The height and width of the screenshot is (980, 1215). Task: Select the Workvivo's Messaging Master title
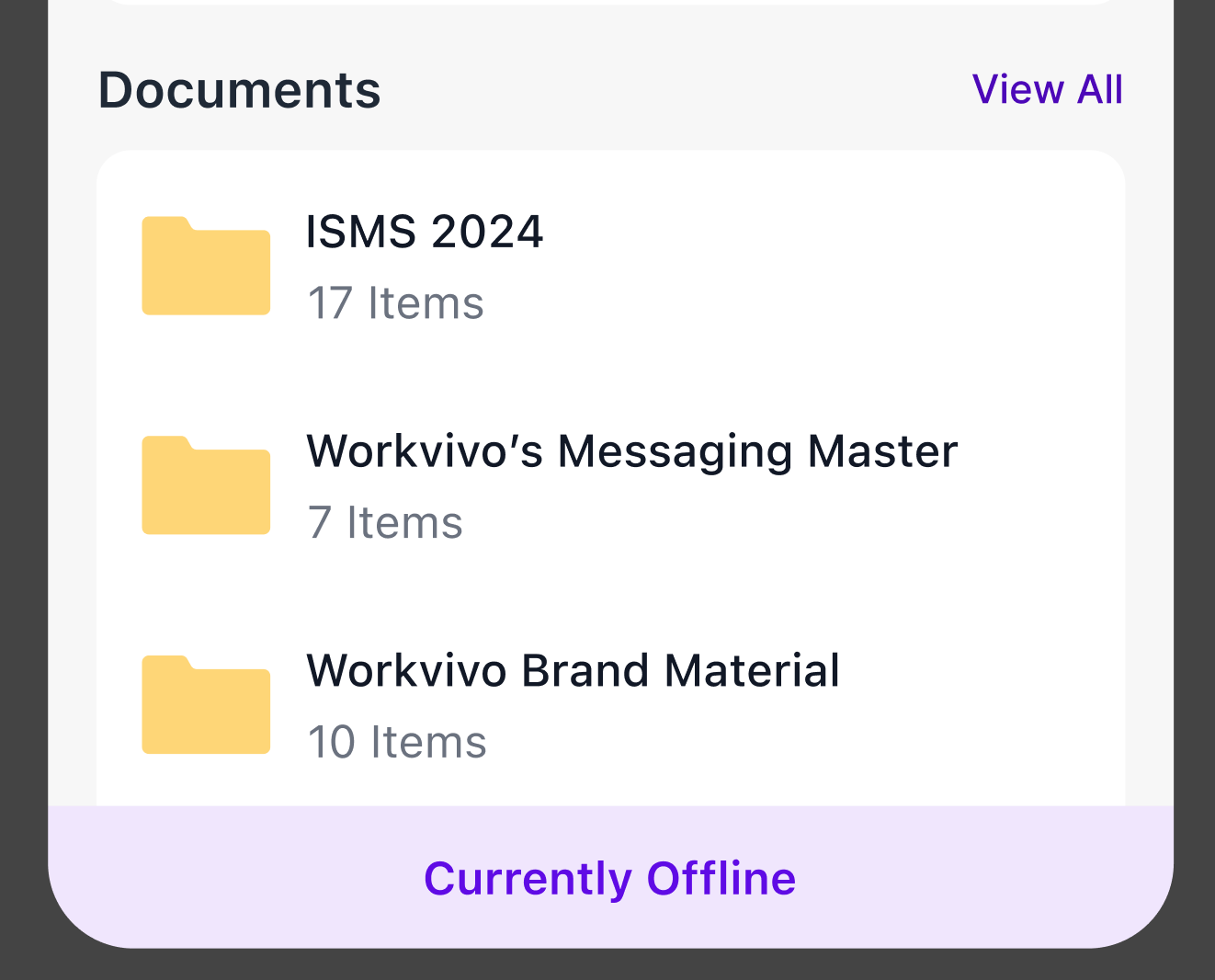(x=632, y=451)
